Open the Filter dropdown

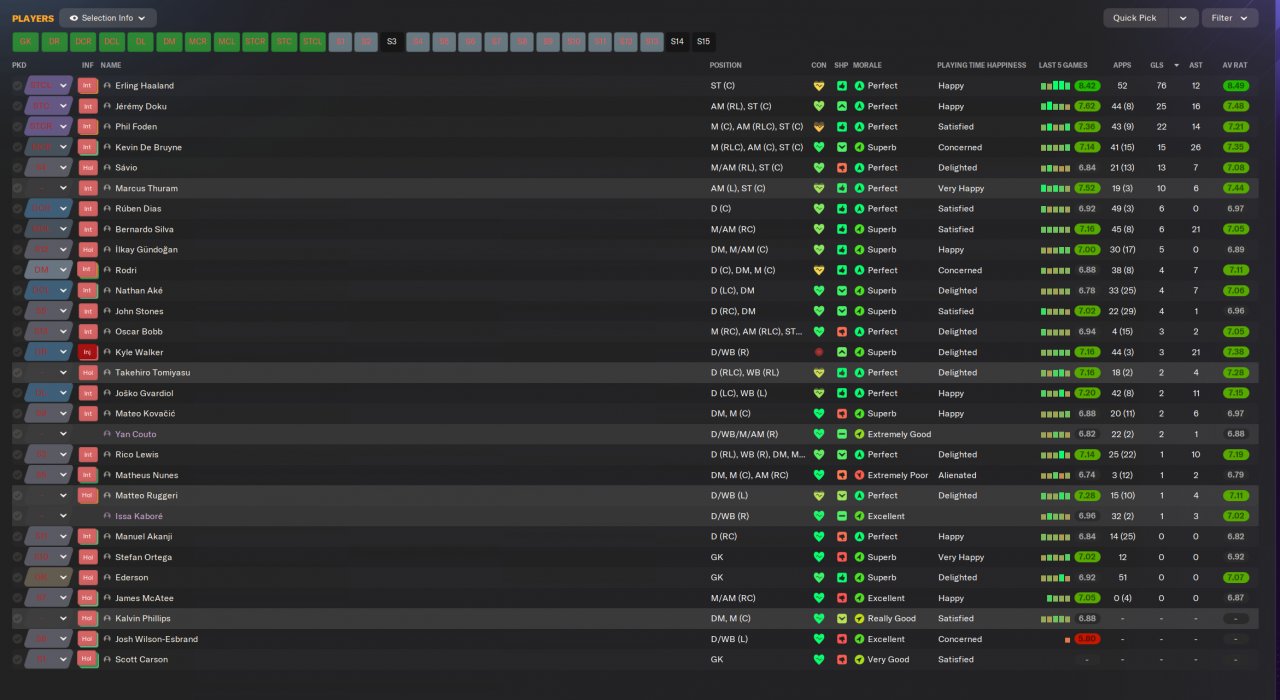point(1231,18)
